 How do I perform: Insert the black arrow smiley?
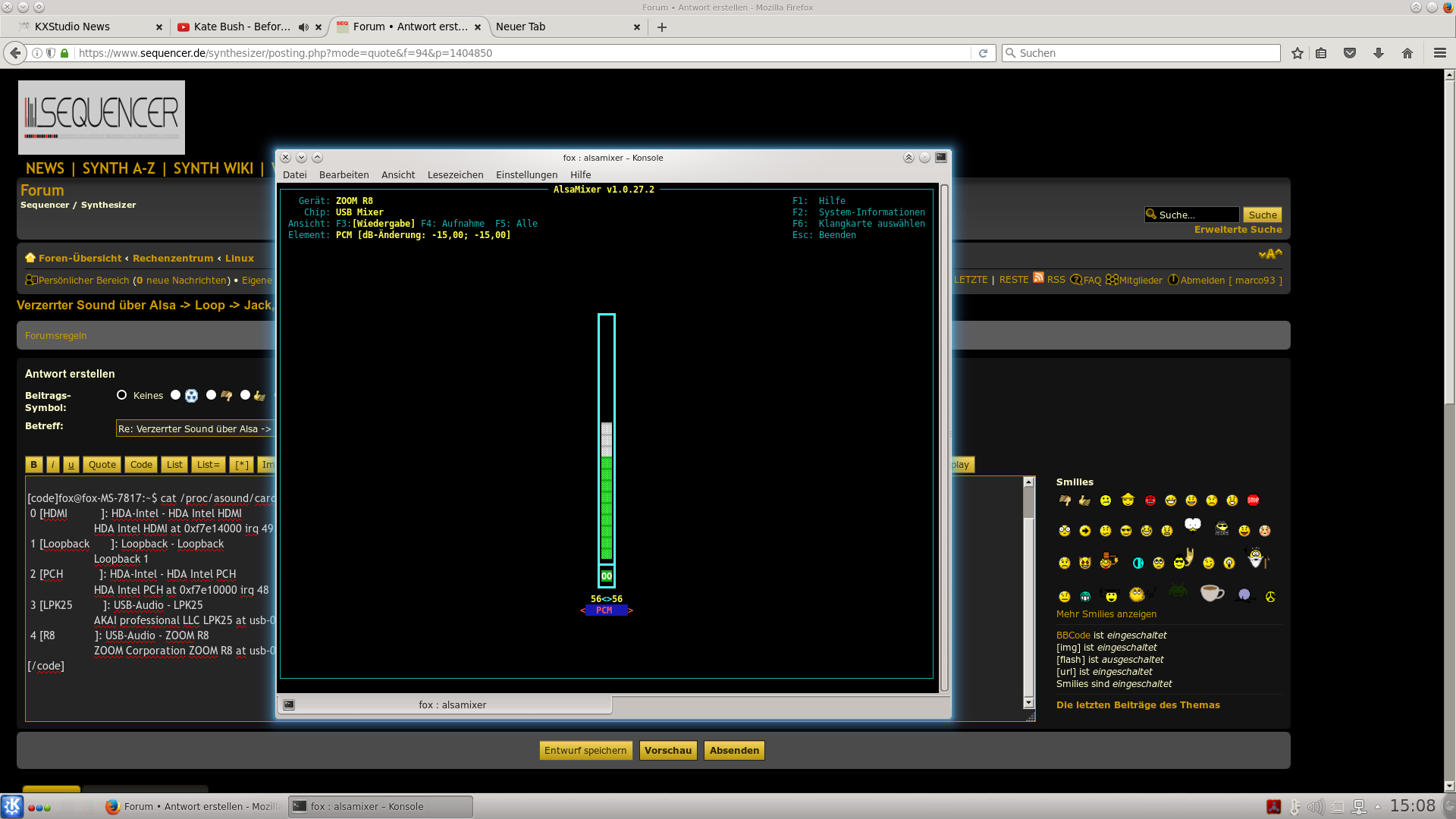(x=1085, y=531)
